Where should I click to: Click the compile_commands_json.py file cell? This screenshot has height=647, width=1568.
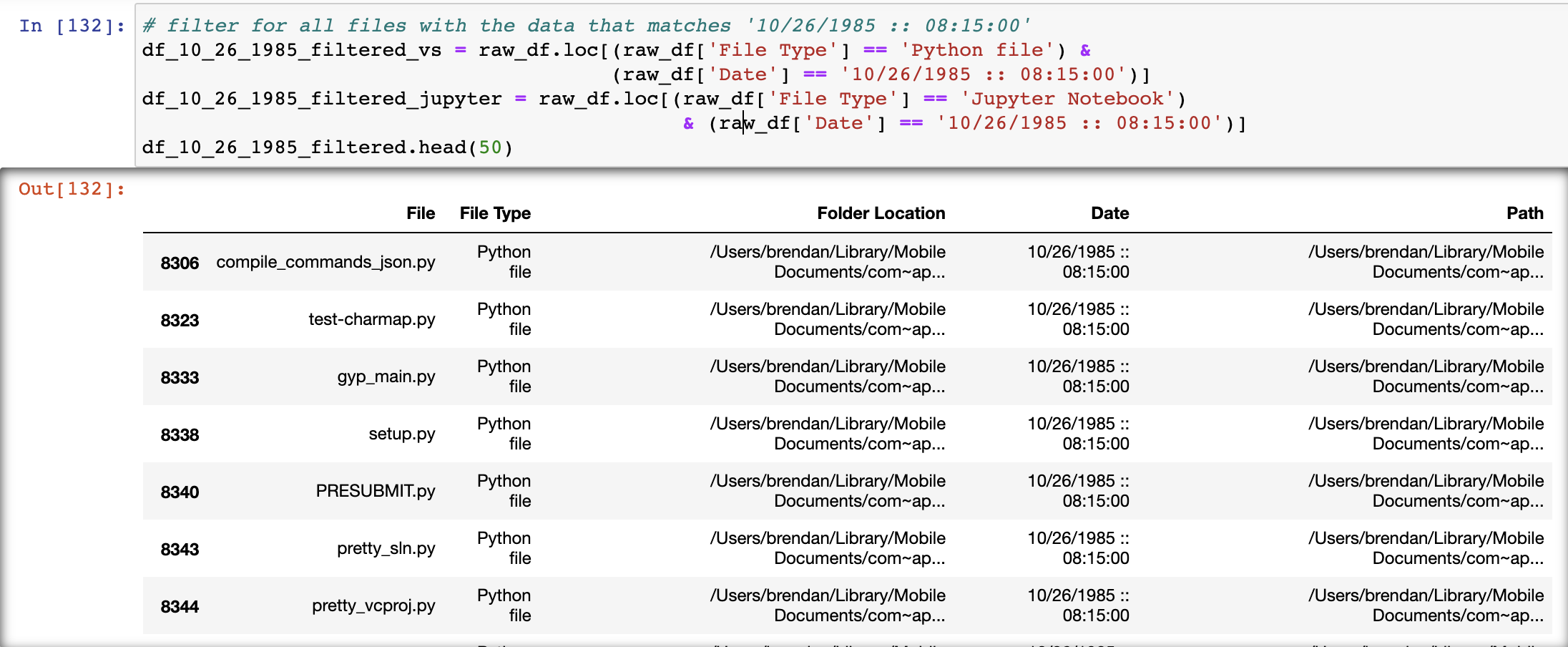point(325,262)
